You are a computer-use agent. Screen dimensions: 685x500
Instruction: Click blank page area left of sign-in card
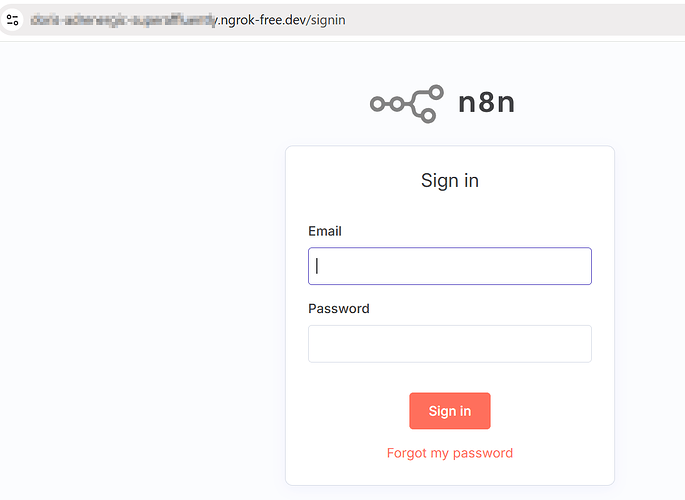pos(140,300)
